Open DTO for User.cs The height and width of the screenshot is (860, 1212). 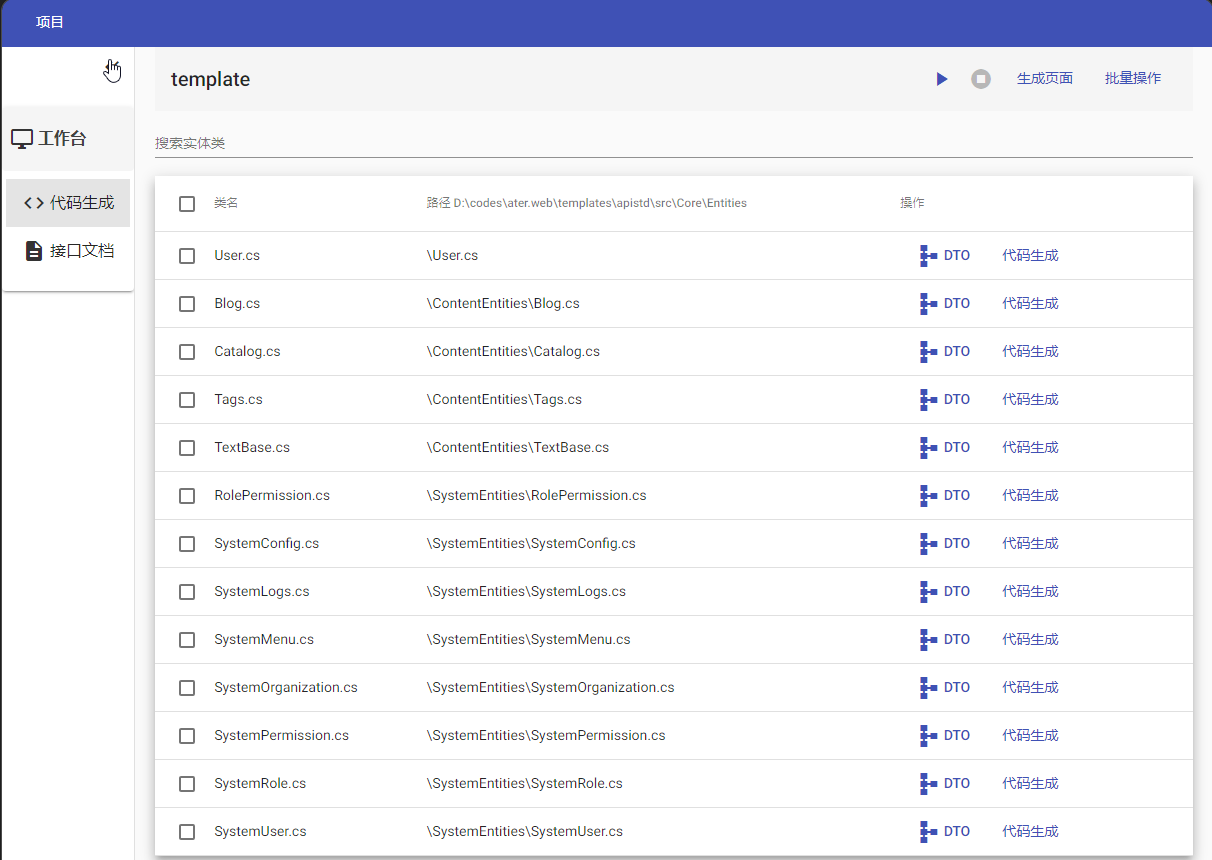click(x=945, y=256)
